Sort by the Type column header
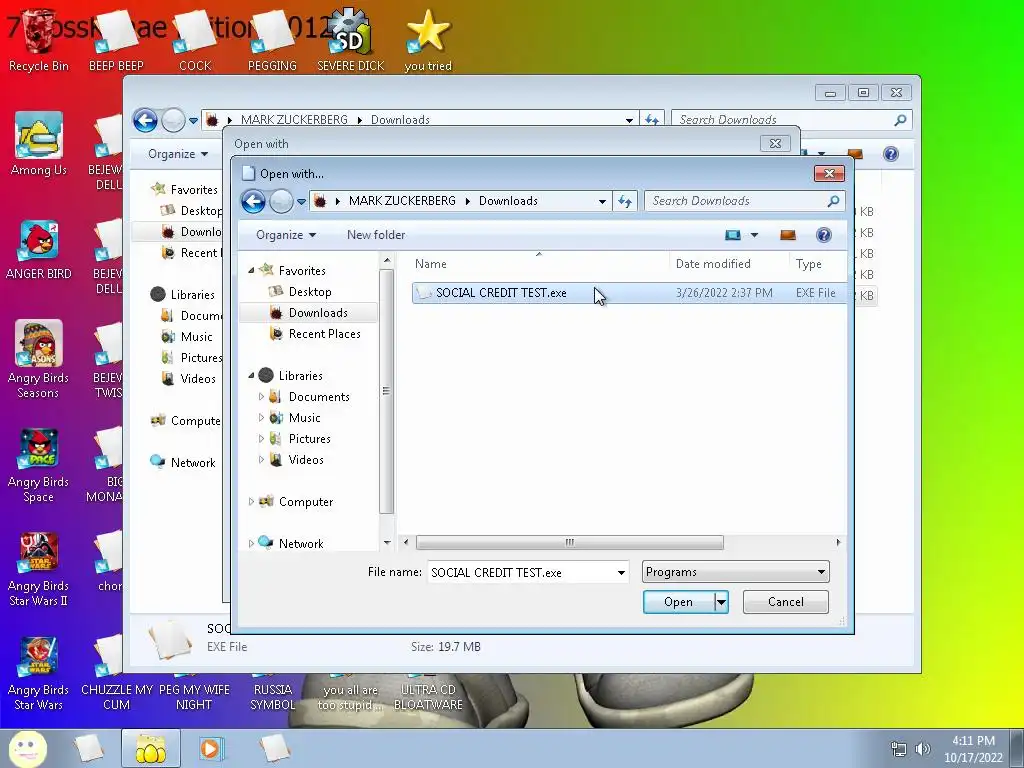This screenshot has height=768, width=1024. 818,264
